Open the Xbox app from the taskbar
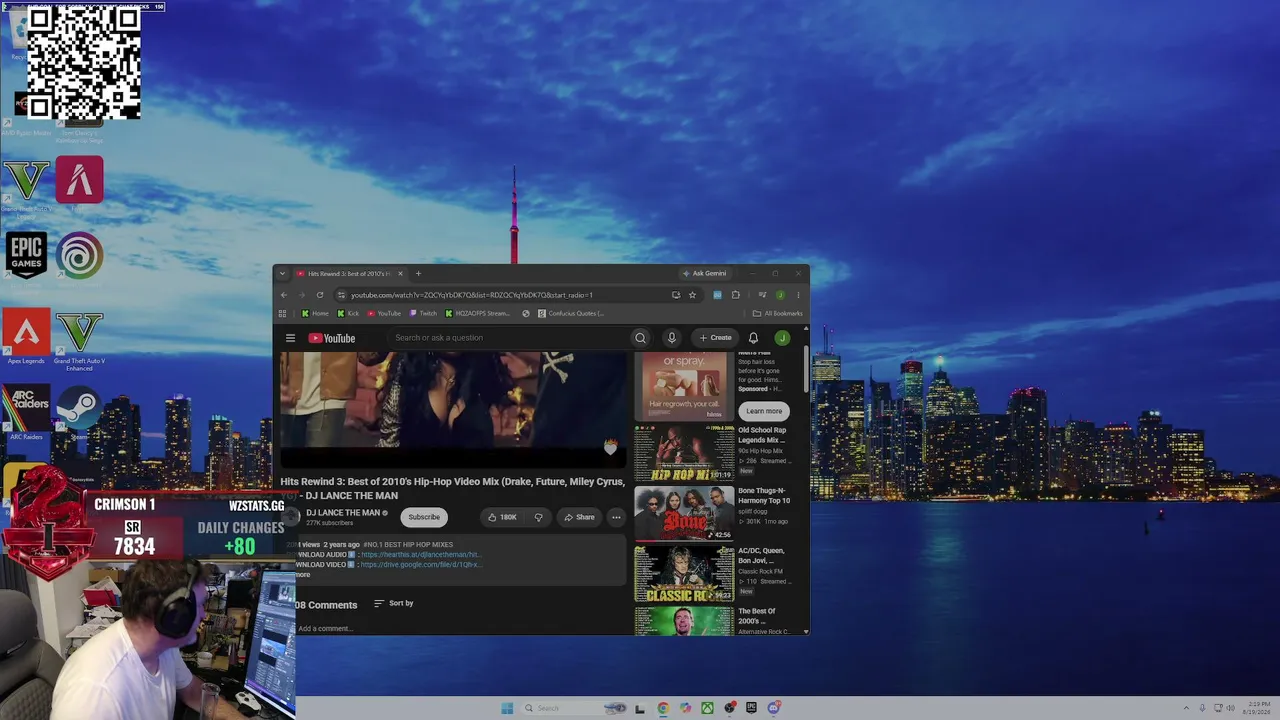This screenshot has height=720, width=1280. (707, 708)
